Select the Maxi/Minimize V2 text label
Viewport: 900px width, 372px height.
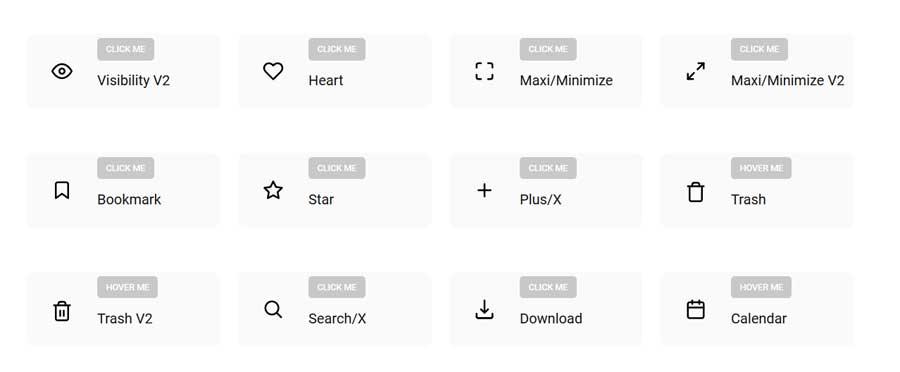tap(788, 80)
